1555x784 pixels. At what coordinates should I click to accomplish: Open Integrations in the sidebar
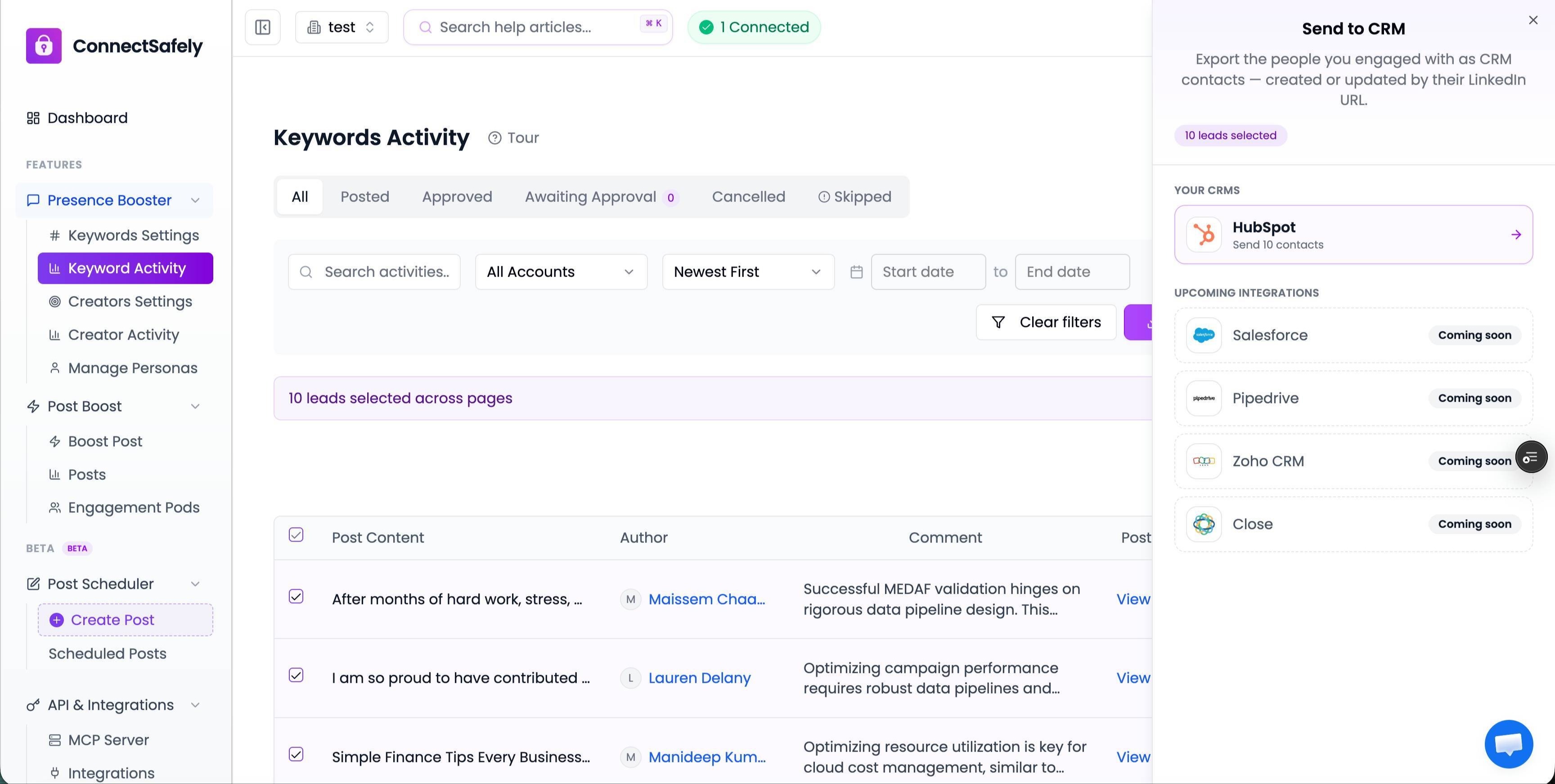(x=126, y=773)
